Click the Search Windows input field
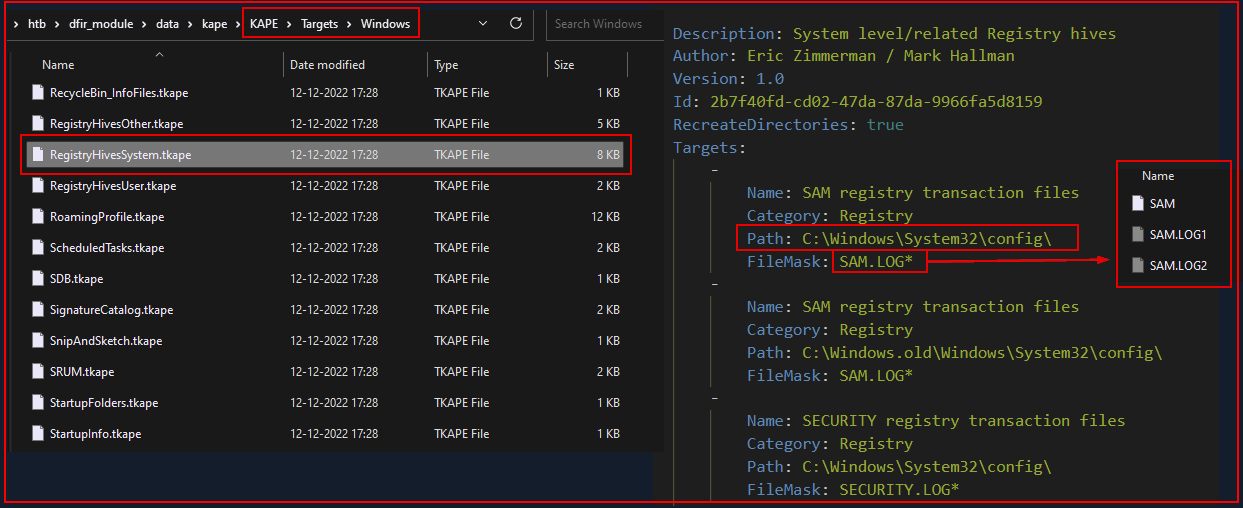 point(600,24)
